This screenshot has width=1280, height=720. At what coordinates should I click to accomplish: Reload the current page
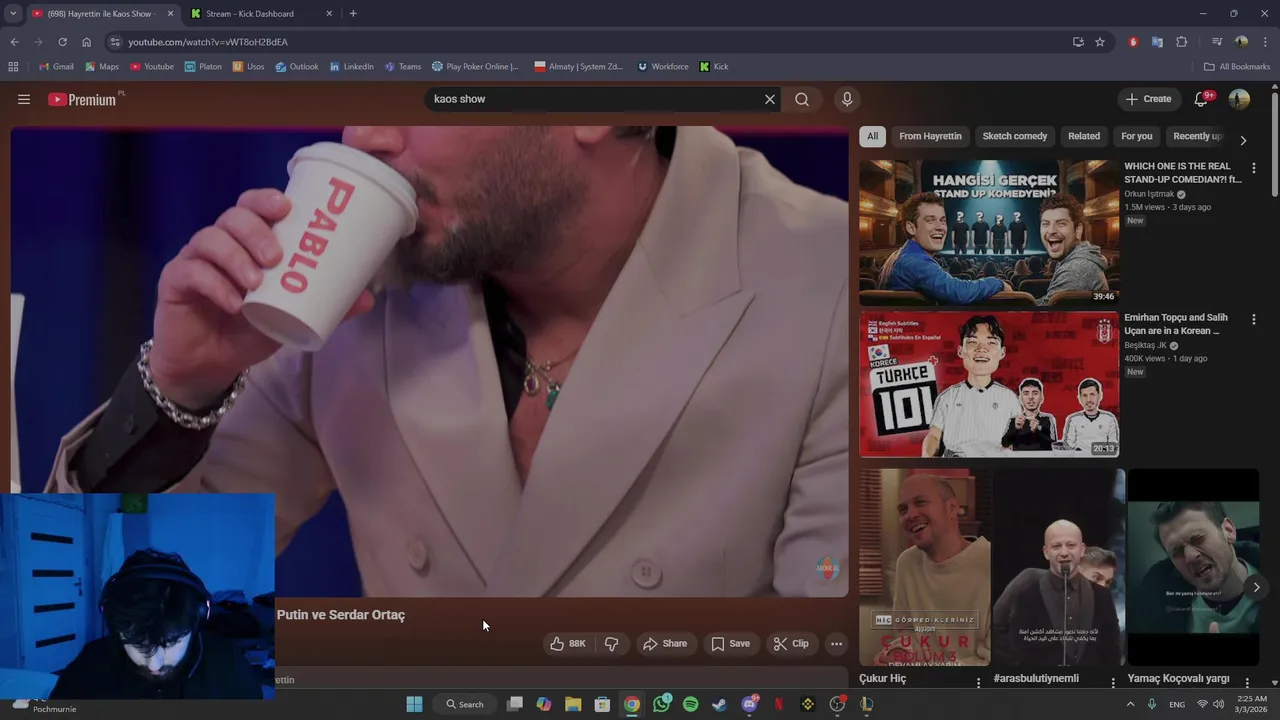pyautogui.click(x=62, y=42)
